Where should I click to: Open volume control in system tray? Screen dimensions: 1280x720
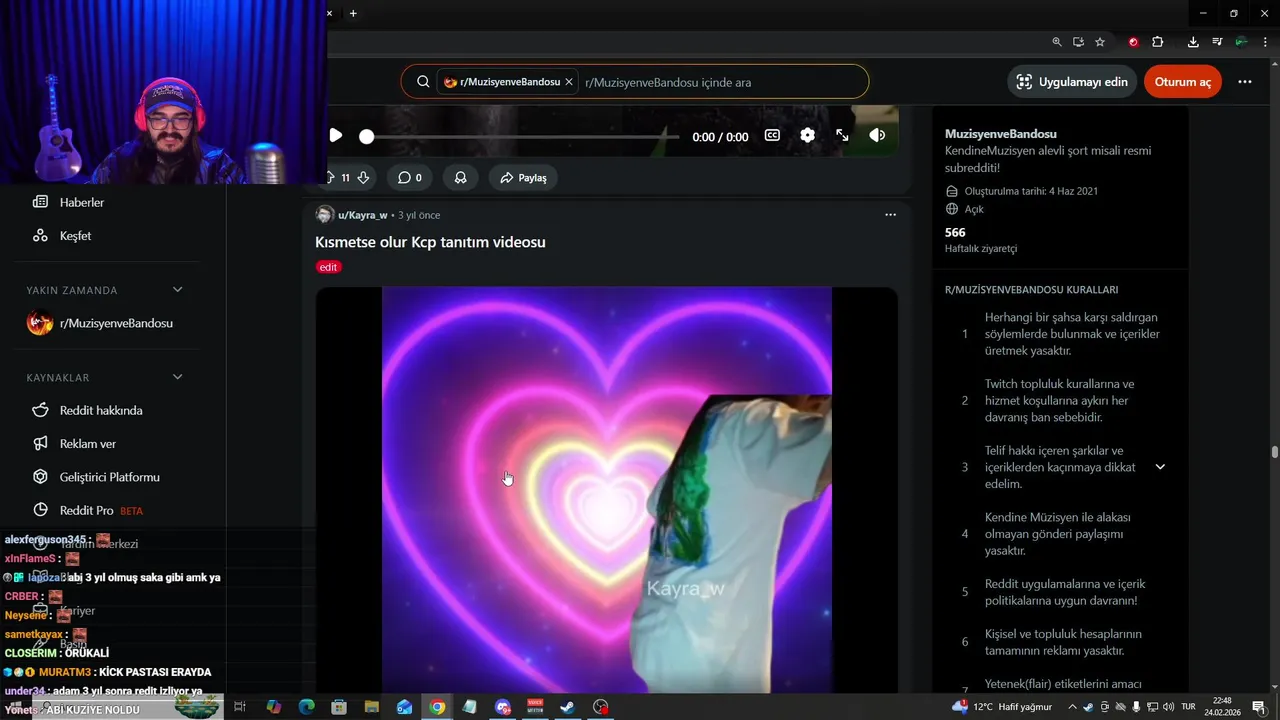click(x=1167, y=707)
